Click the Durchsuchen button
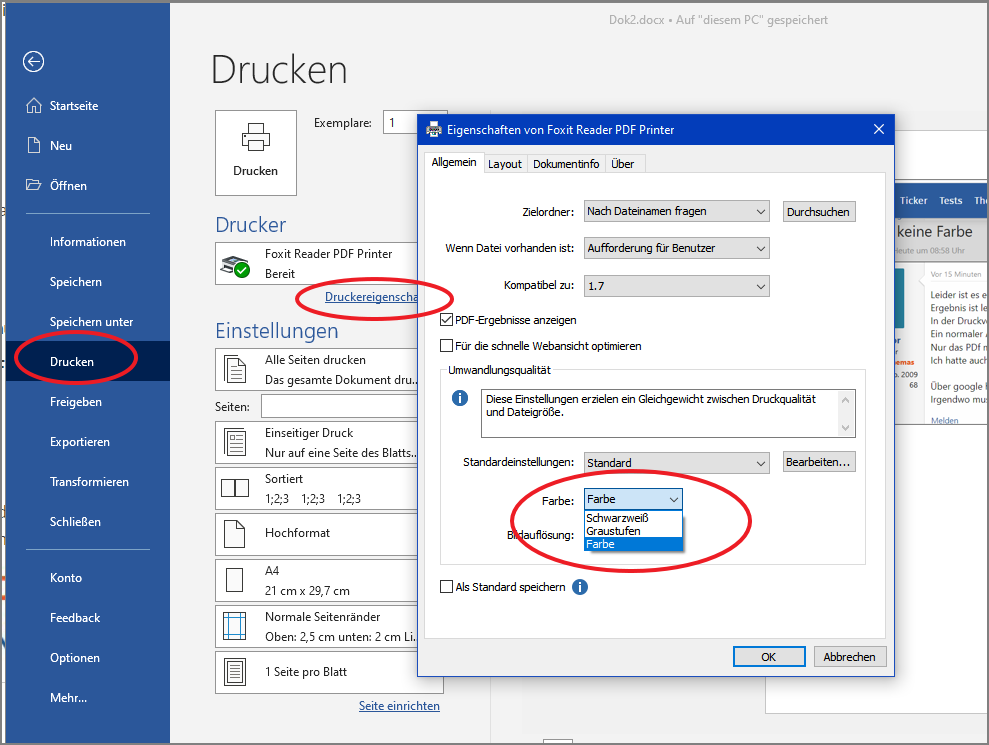Image resolution: width=989 pixels, height=745 pixels. point(818,212)
